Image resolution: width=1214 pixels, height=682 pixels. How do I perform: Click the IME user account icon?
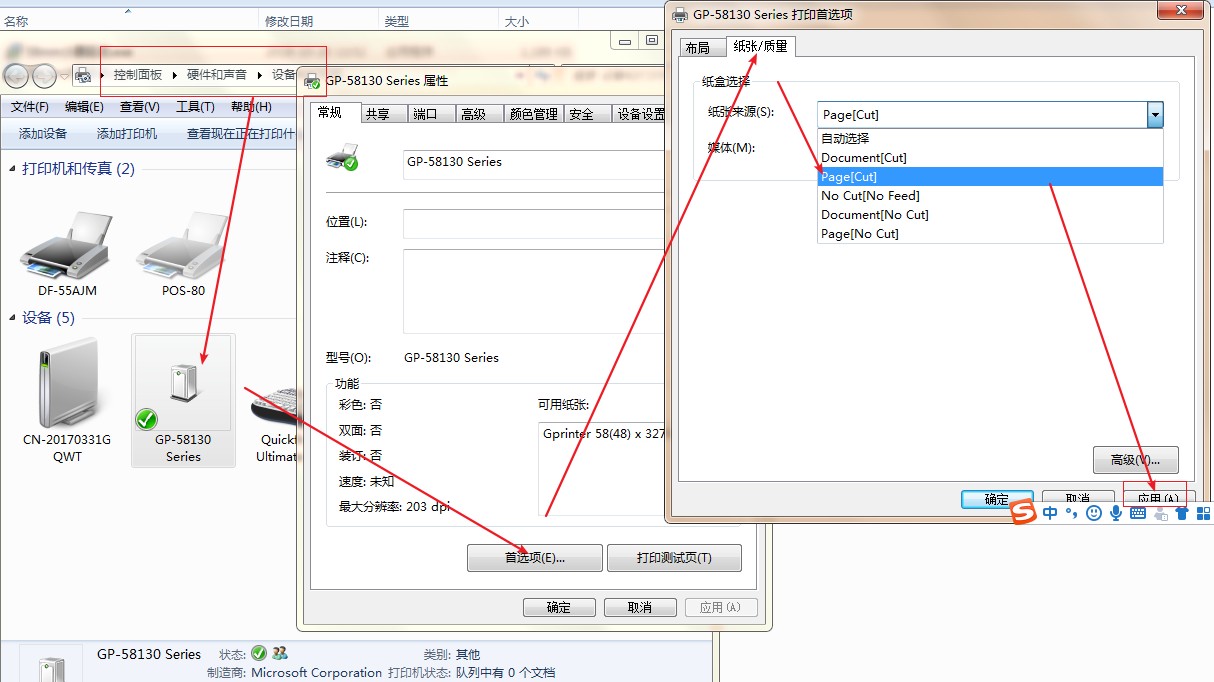click(1160, 513)
